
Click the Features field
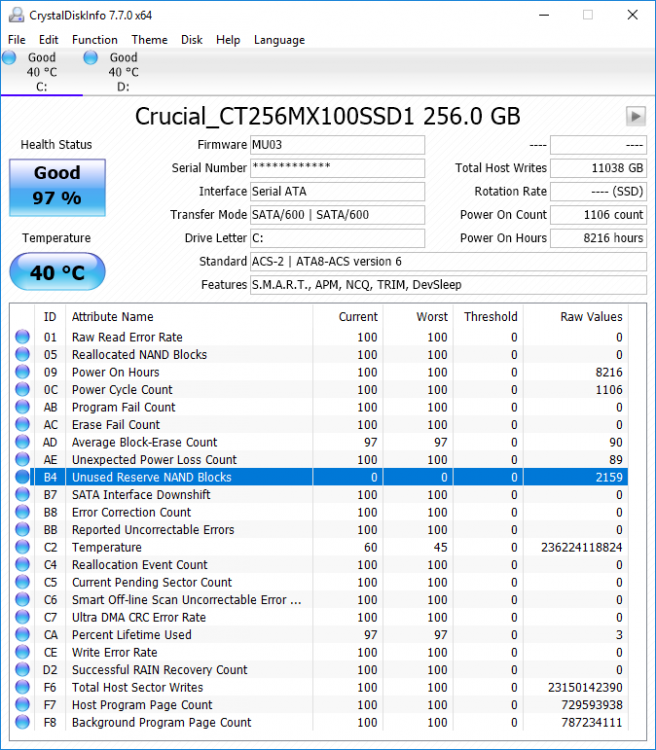tap(448, 285)
